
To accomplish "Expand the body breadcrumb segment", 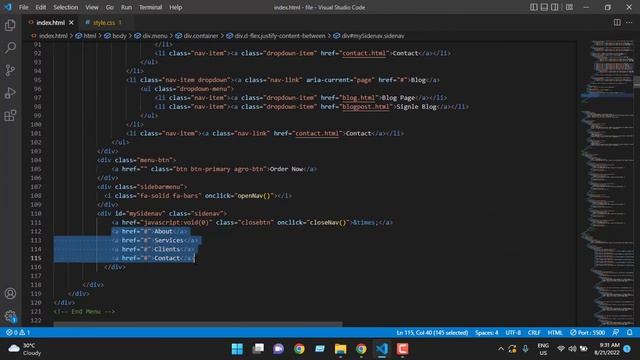I will 119,36.
